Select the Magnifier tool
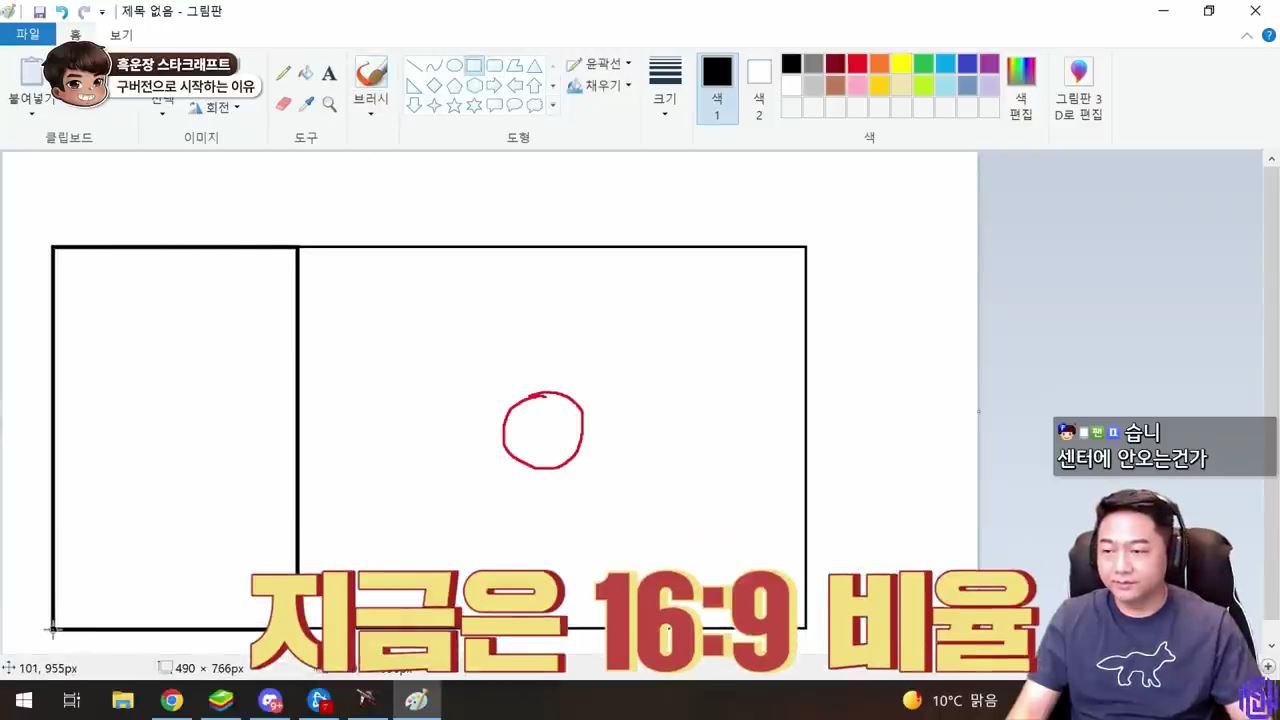The height and width of the screenshot is (720, 1280). (x=329, y=103)
